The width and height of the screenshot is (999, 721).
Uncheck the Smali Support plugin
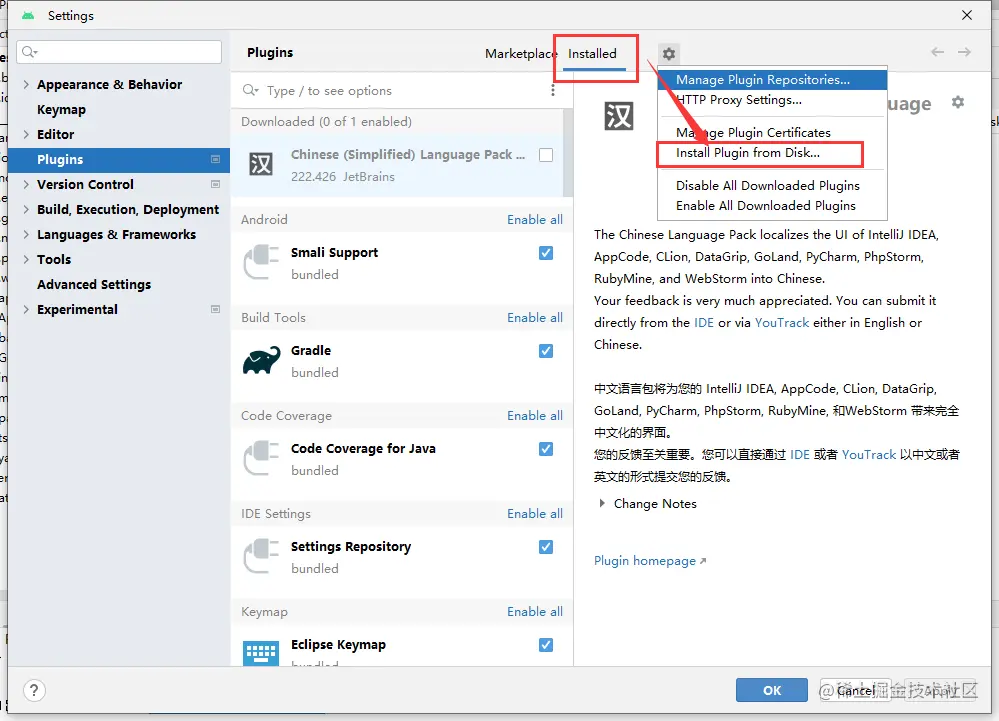click(546, 253)
